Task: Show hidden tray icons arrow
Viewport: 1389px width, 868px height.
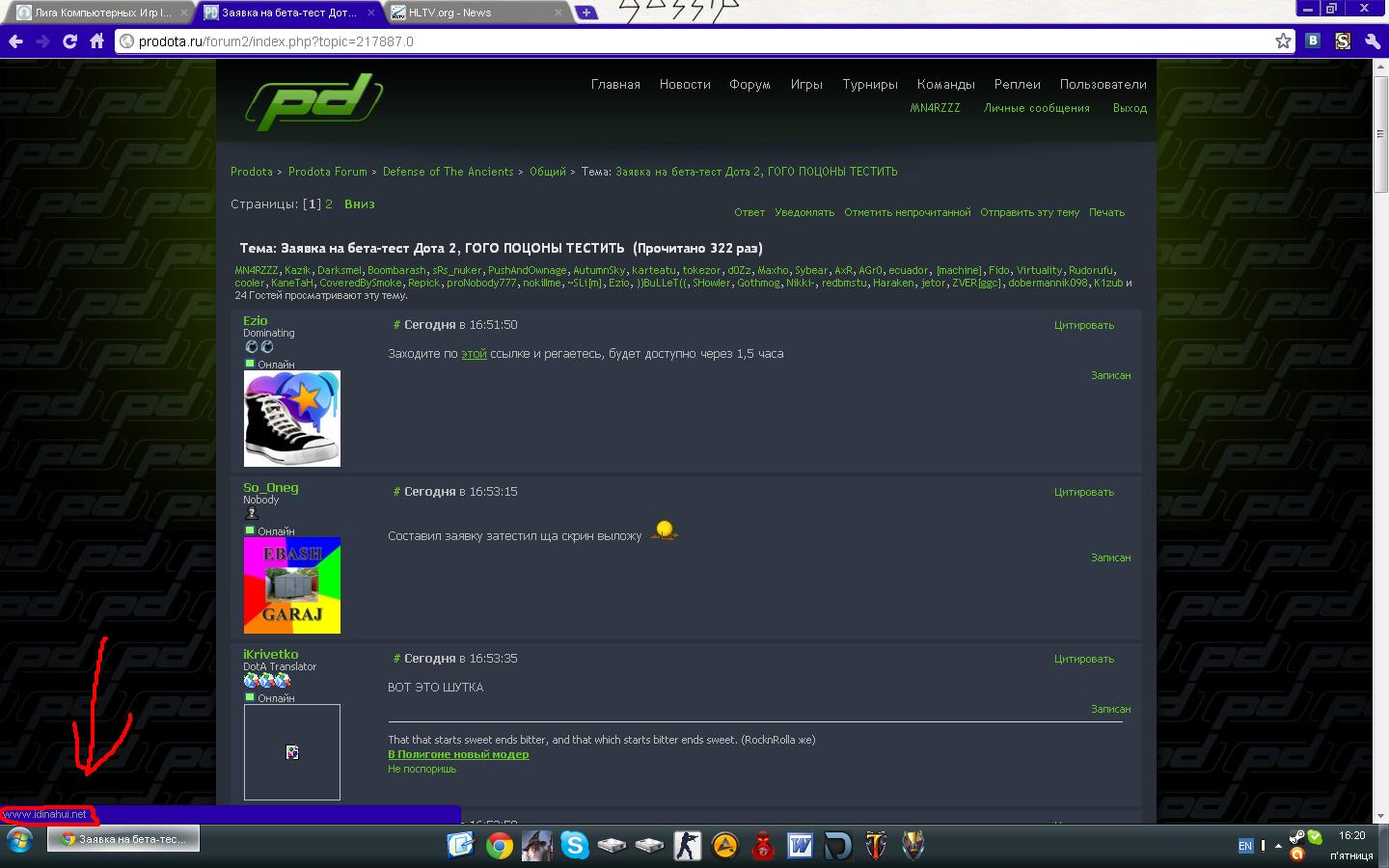Action: [1279, 846]
